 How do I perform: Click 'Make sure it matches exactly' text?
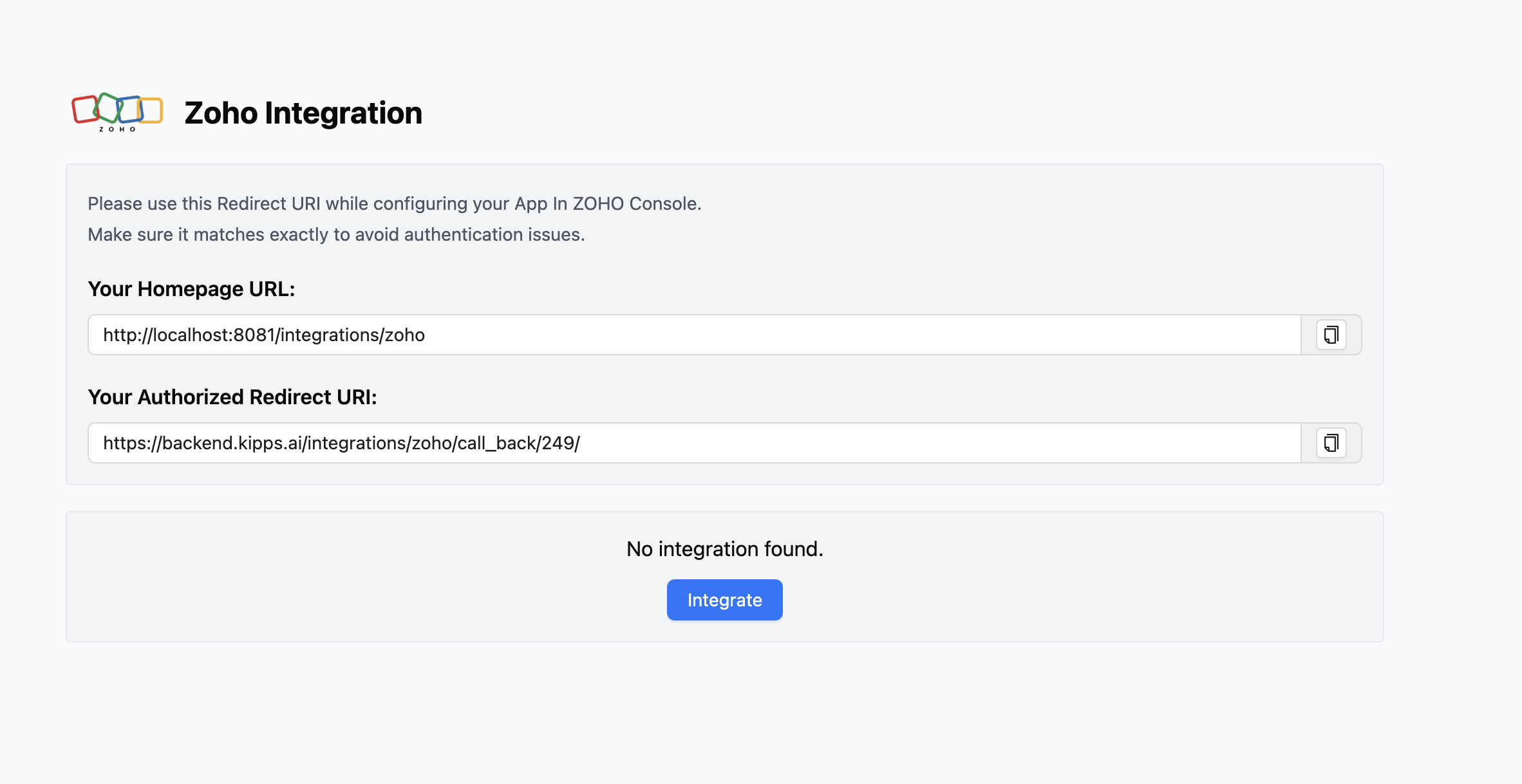click(336, 234)
